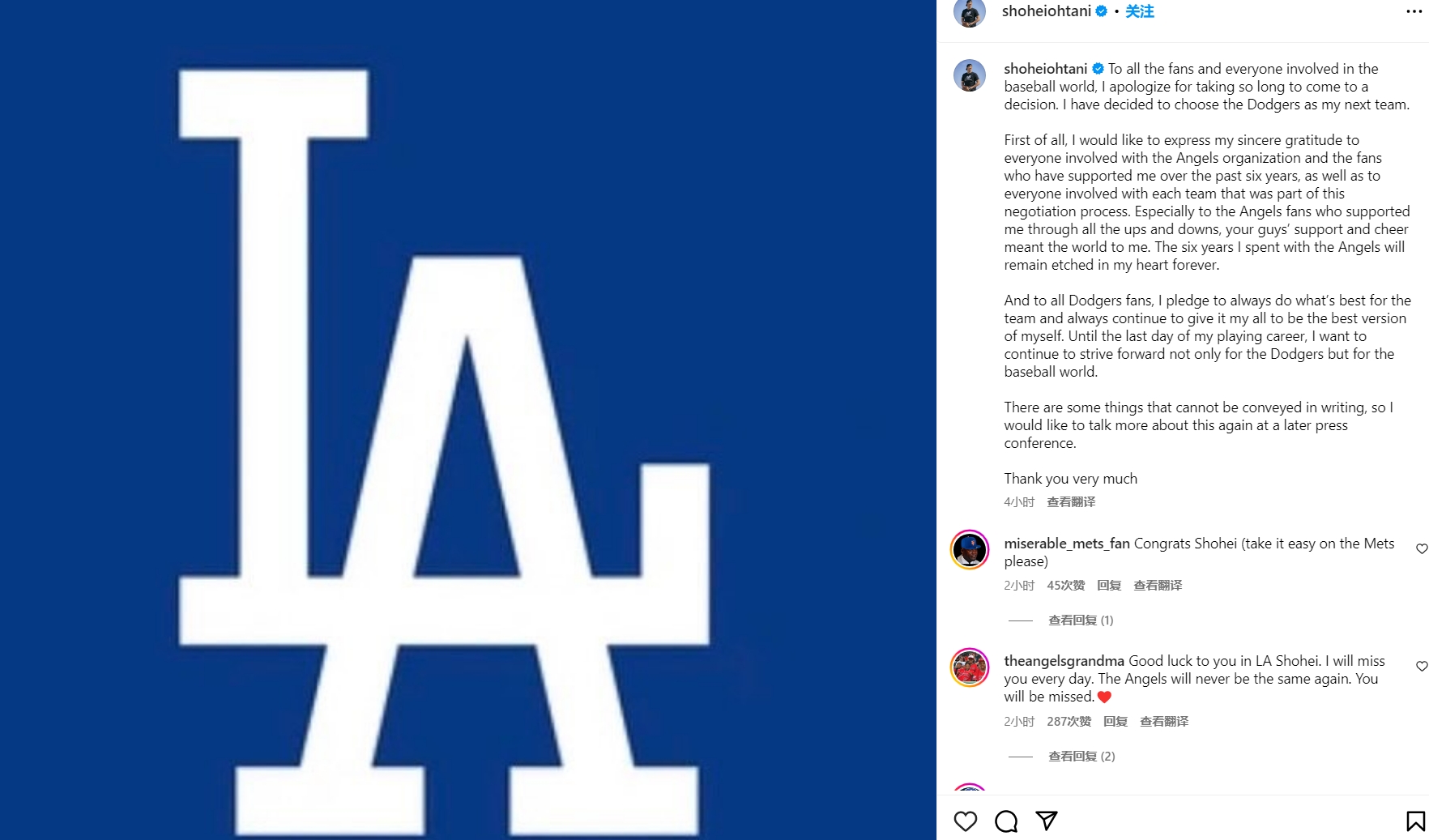Image resolution: width=1429 pixels, height=840 pixels.
Task: Expand the 查看回复 (2) replies
Action: click(x=1081, y=757)
